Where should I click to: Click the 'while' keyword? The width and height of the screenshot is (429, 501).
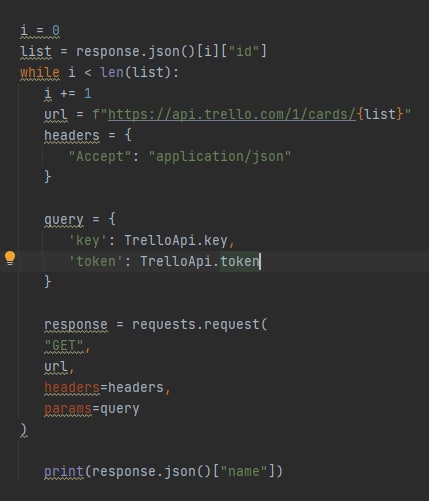coord(40,72)
